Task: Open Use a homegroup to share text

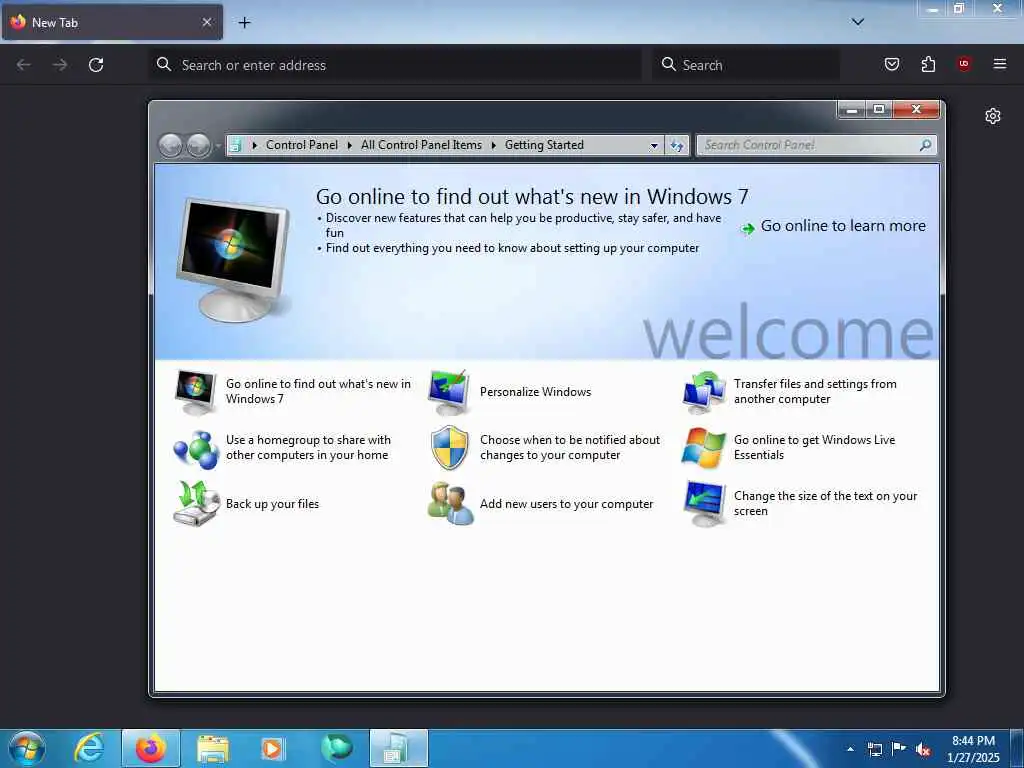Action: [308, 447]
